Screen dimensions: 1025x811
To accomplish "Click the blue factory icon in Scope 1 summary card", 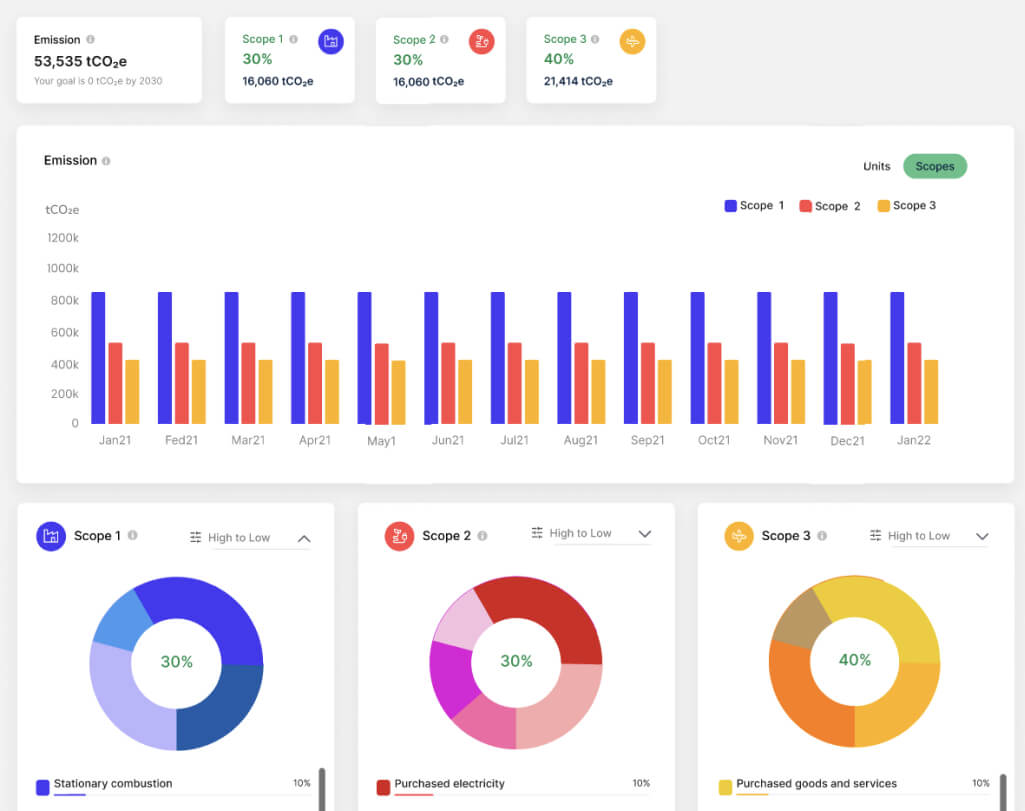I will 331,42.
